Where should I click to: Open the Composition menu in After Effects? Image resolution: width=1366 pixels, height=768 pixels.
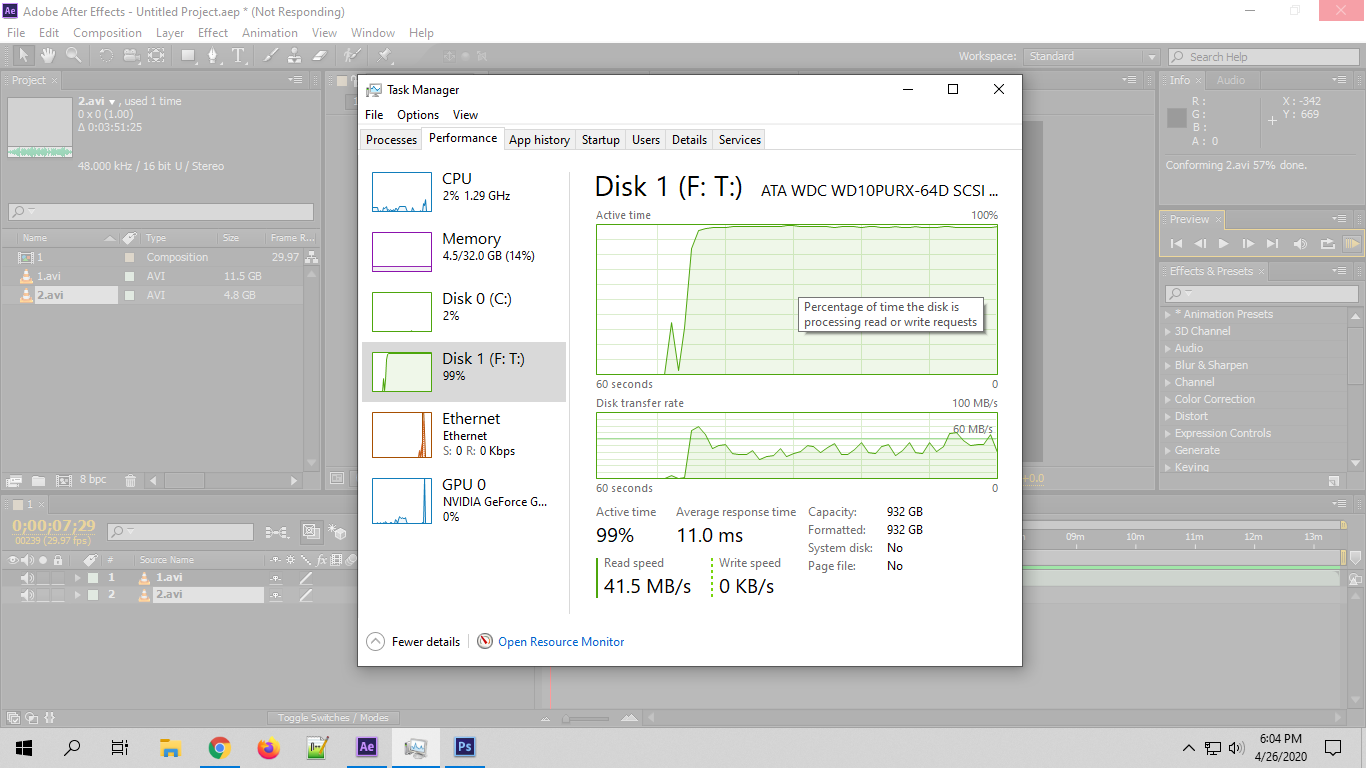coord(107,33)
